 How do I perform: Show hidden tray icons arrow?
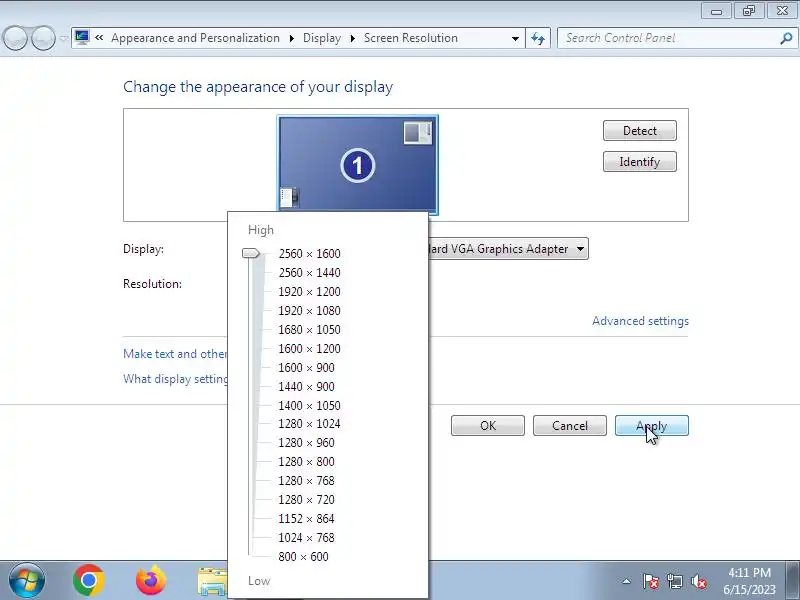[x=627, y=581]
